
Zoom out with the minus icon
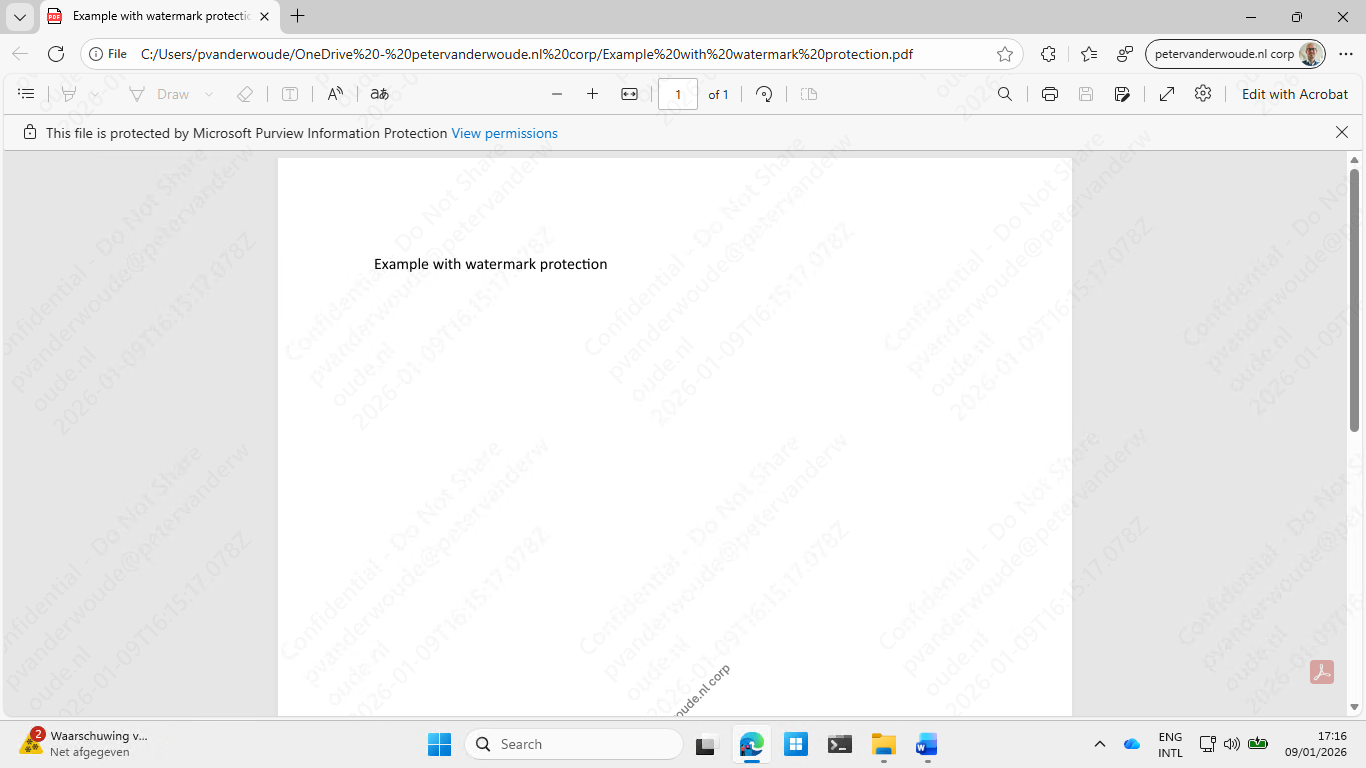click(x=557, y=94)
